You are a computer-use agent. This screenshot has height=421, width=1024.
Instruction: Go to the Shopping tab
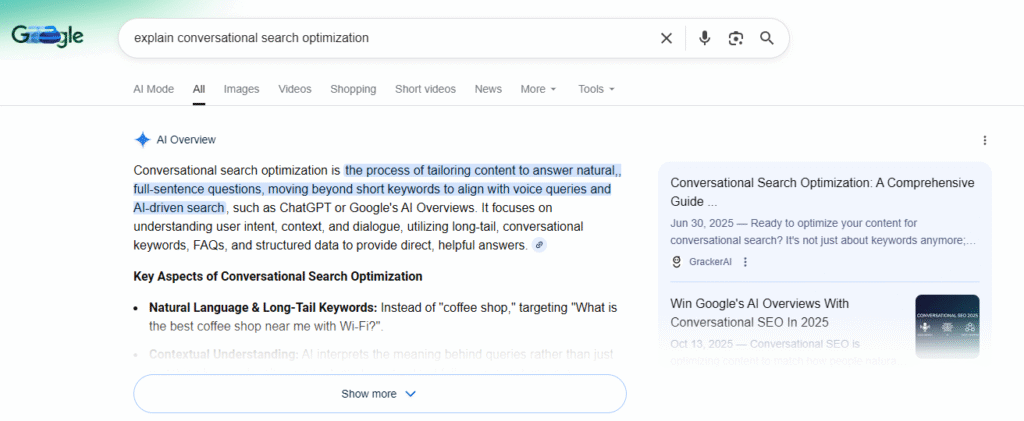coord(353,89)
